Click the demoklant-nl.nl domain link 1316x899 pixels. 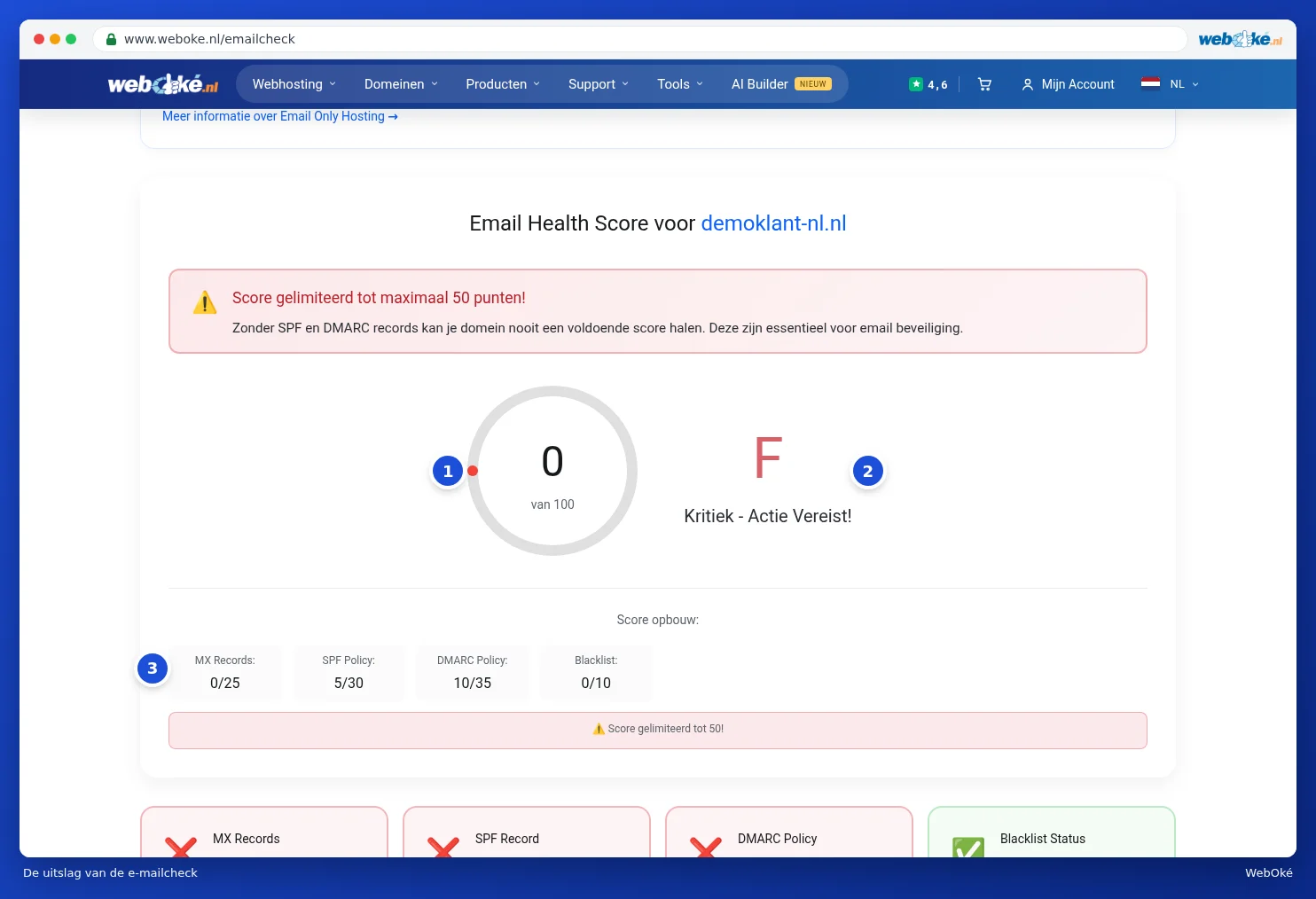tap(773, 223)
